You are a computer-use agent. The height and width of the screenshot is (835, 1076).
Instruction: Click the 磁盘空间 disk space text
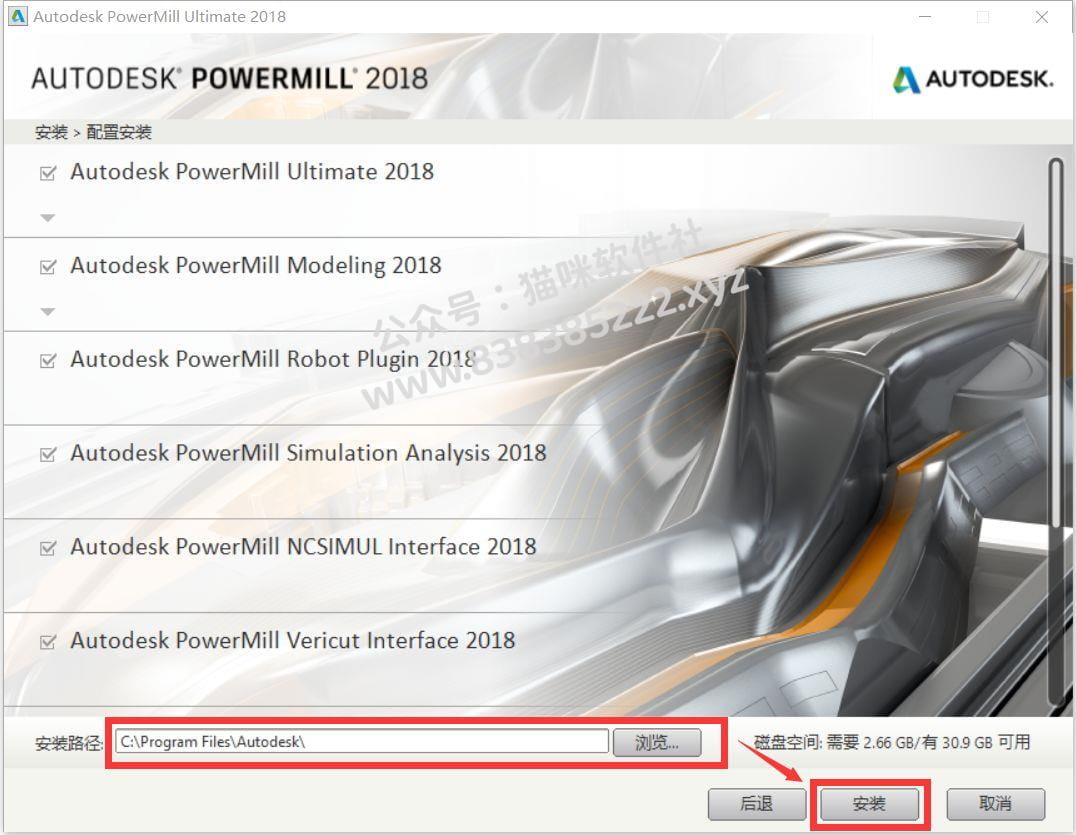(x=892, y=742)
